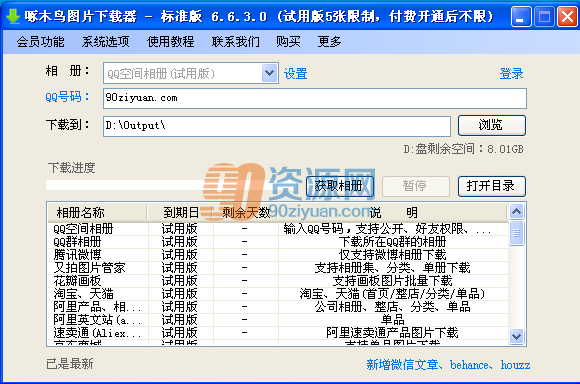Click the 设置 link beside album dropdown
The image size is (580, 384).
296,74
